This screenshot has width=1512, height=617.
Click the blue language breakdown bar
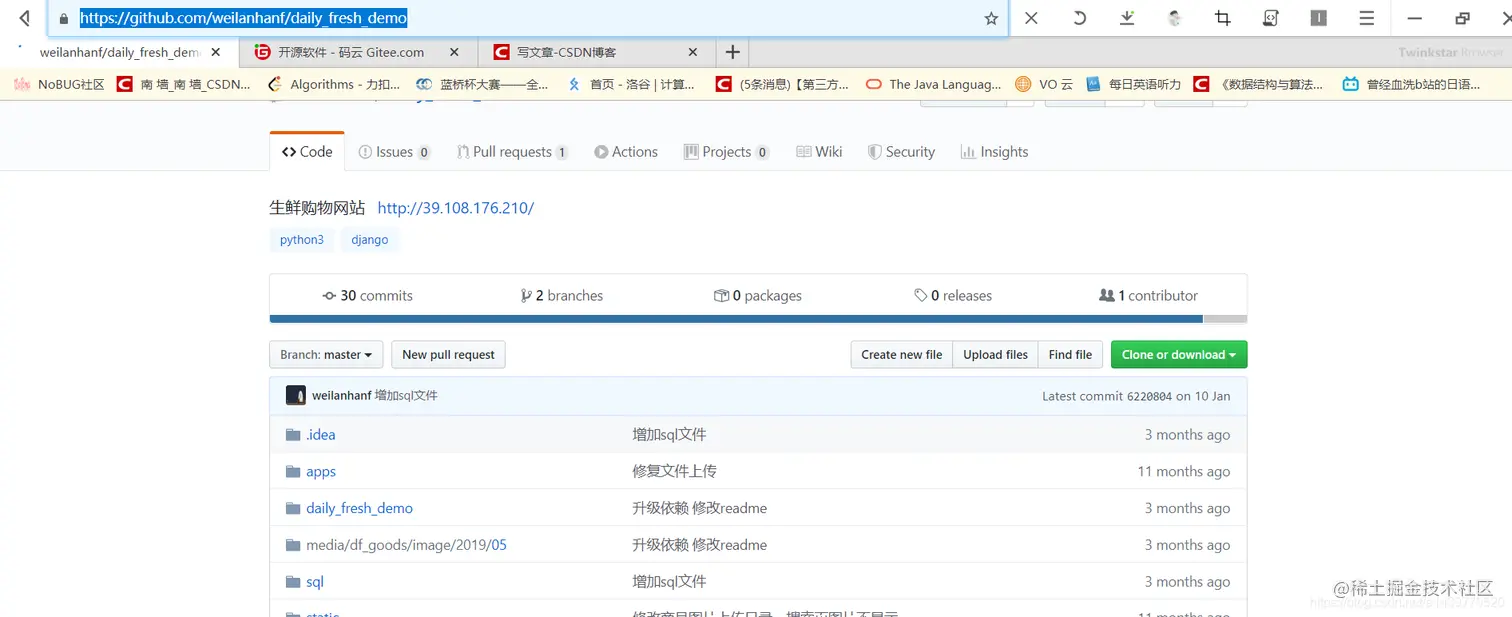click(736, 319)
